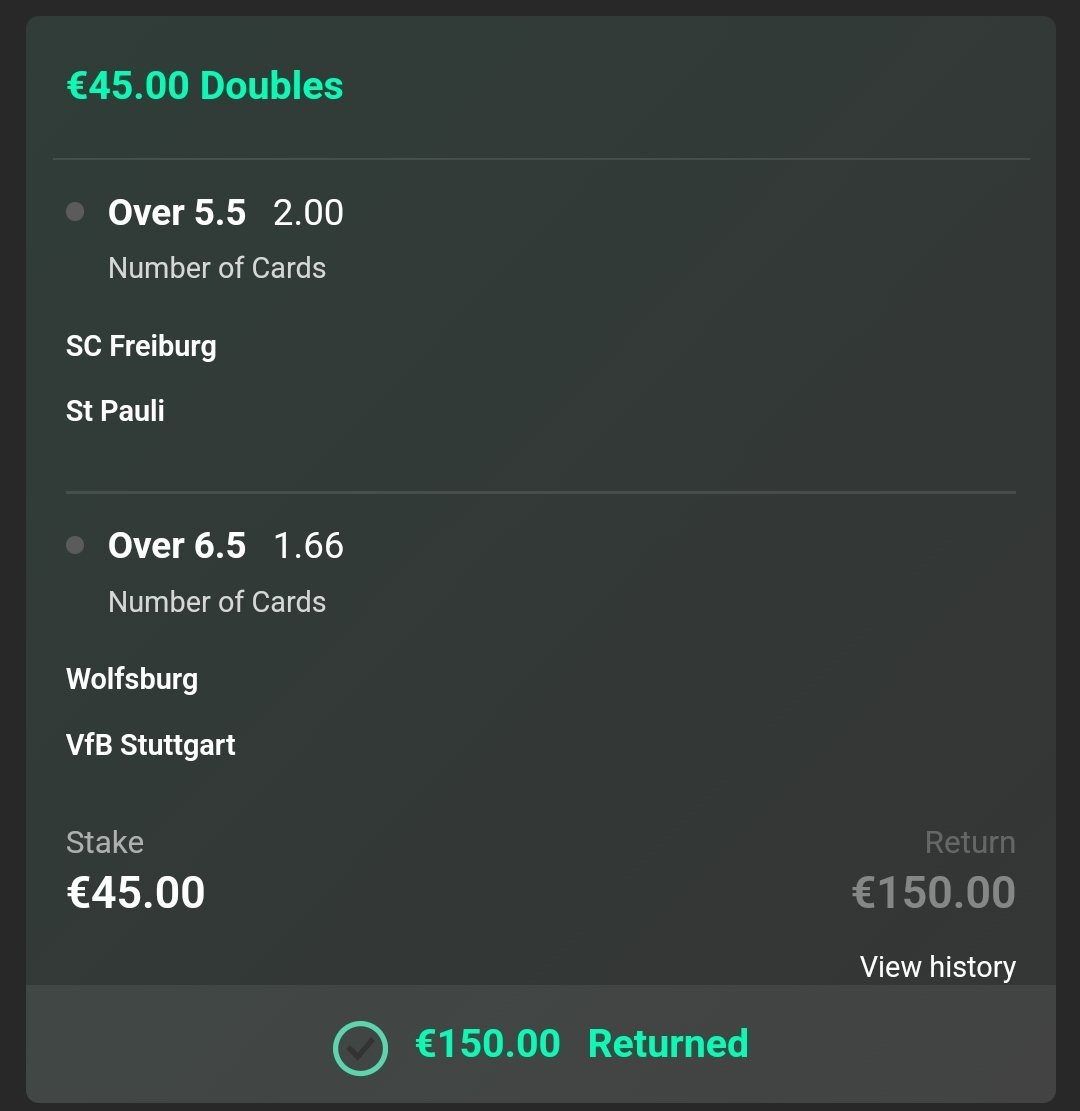
Task: Click the €45.00 stake amount
Action: coord(135,892)
